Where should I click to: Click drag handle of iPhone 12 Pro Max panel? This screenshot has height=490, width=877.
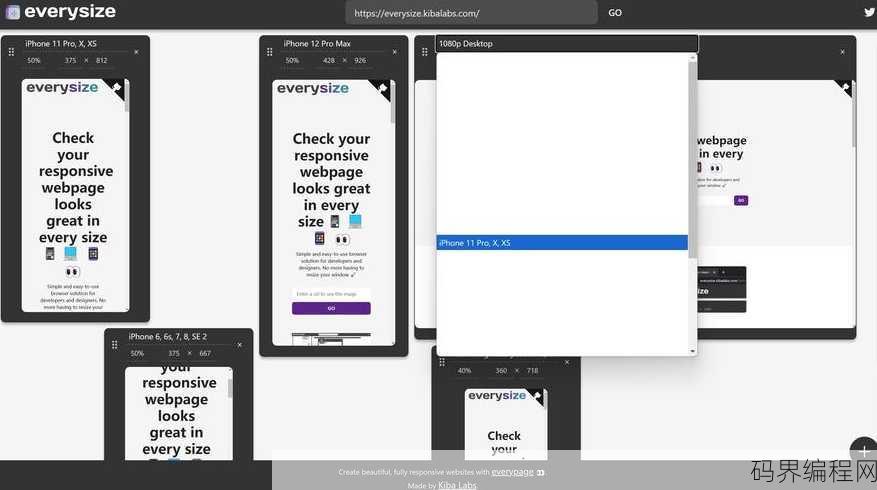[270, 52]
